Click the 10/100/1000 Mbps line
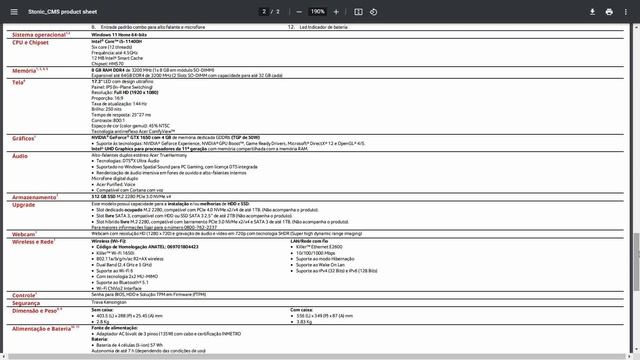This screenshot has height=360, width=640. click(x=316, y=253)
